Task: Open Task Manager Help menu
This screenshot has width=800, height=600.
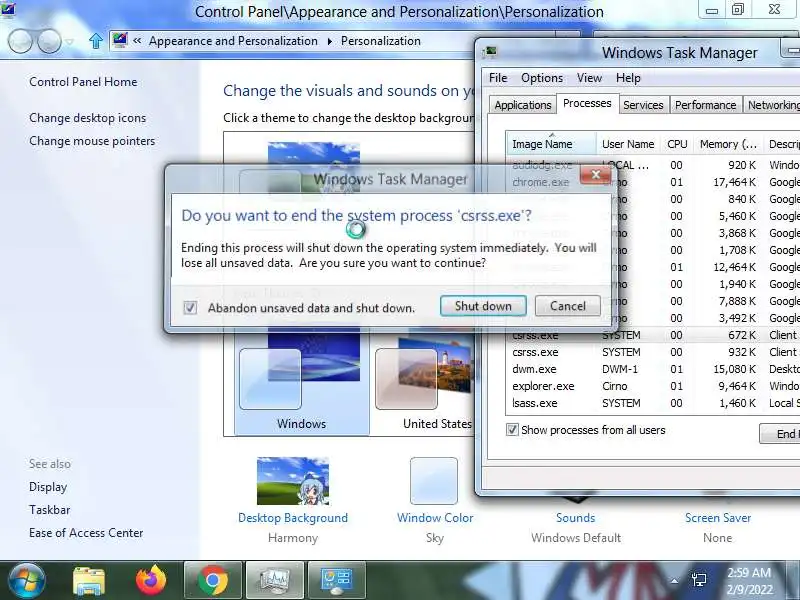Action: [x=628, y=78]
